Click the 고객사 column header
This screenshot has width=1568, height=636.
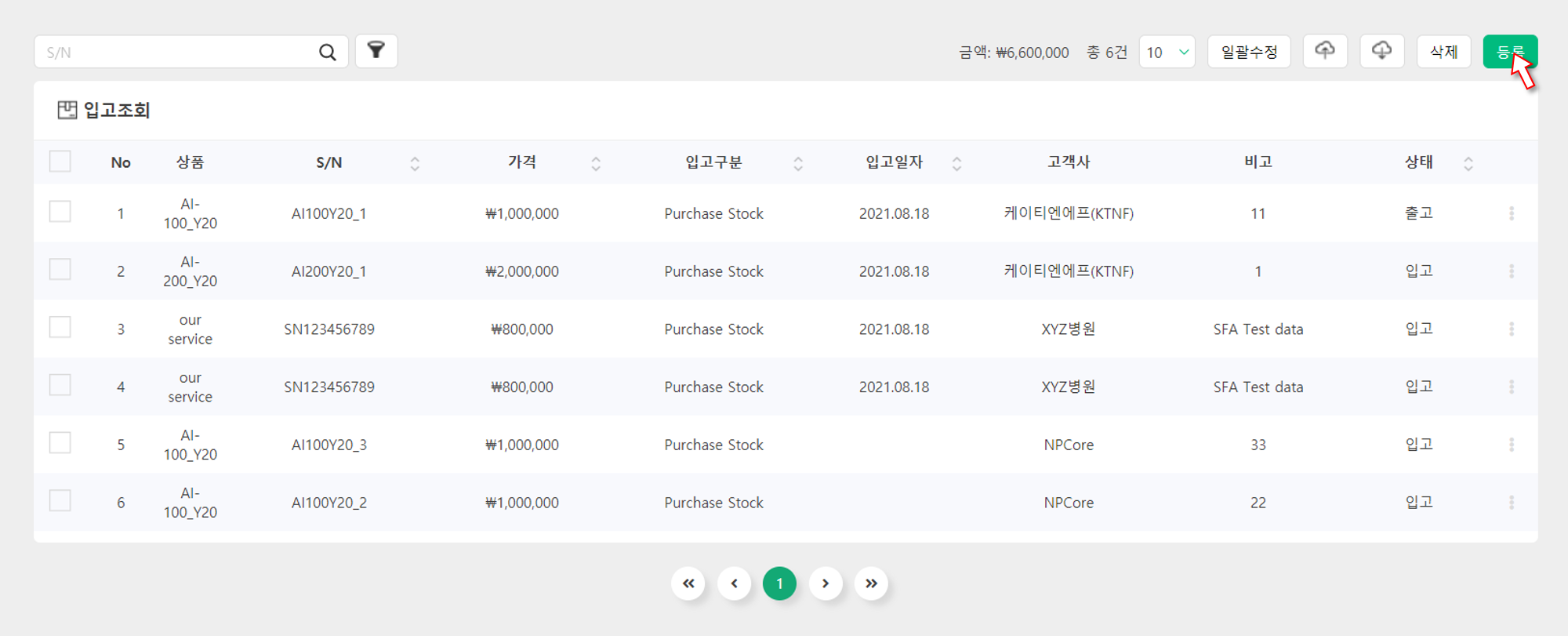click(x=1069, y=162)
